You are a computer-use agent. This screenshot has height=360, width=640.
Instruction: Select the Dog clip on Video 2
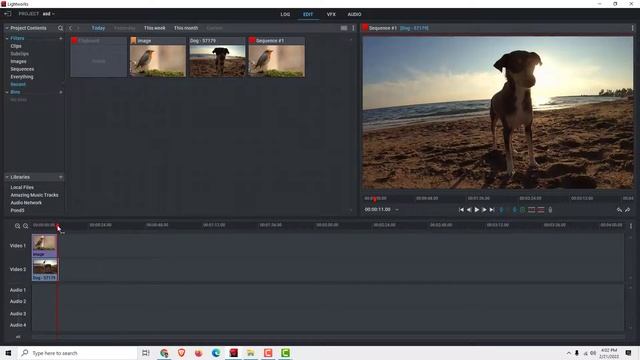pyautogui.click(x=45, y=269)
